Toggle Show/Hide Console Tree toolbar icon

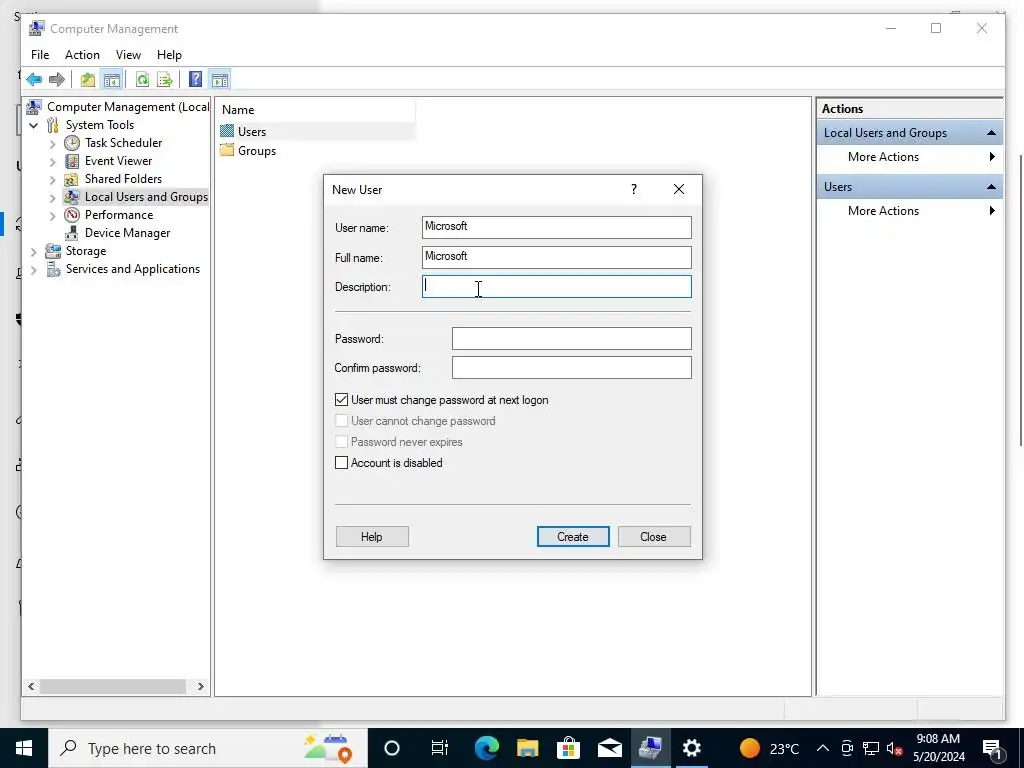click(x=112, y=80)
